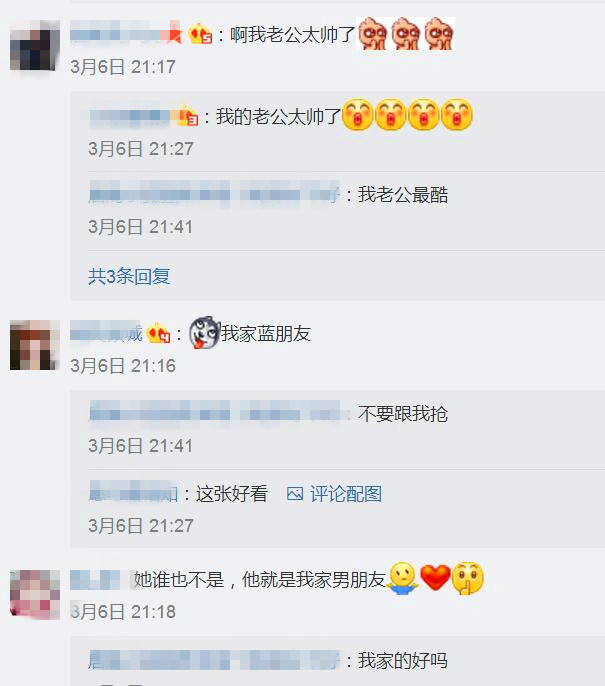The height and width of the screenshot is (686, 605).
Task: Click the husky dog emoji before 我家蓝朋友
Action: tap(204, 332)
